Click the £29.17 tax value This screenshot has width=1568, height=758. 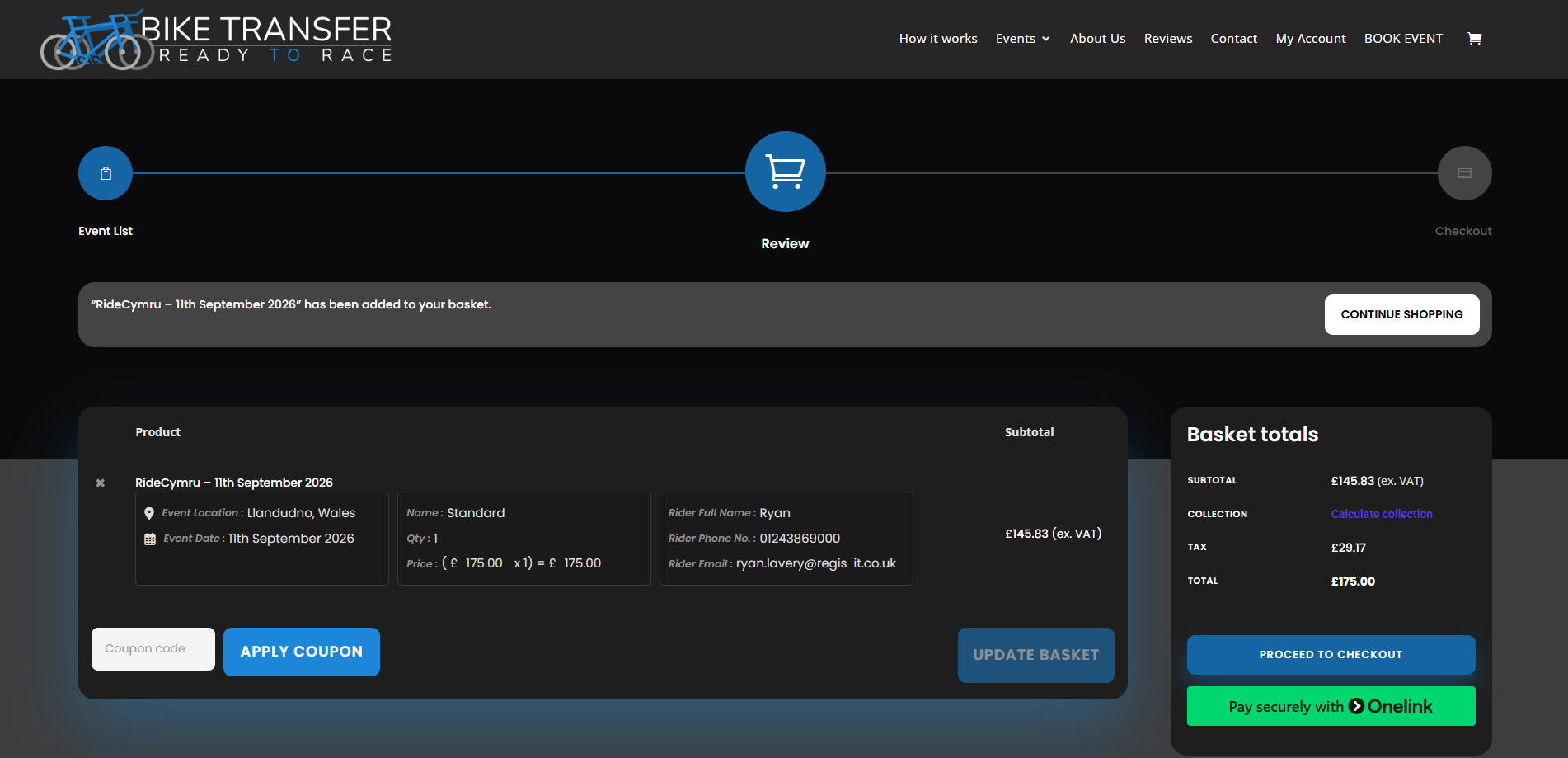click(x=1349, y=548)
